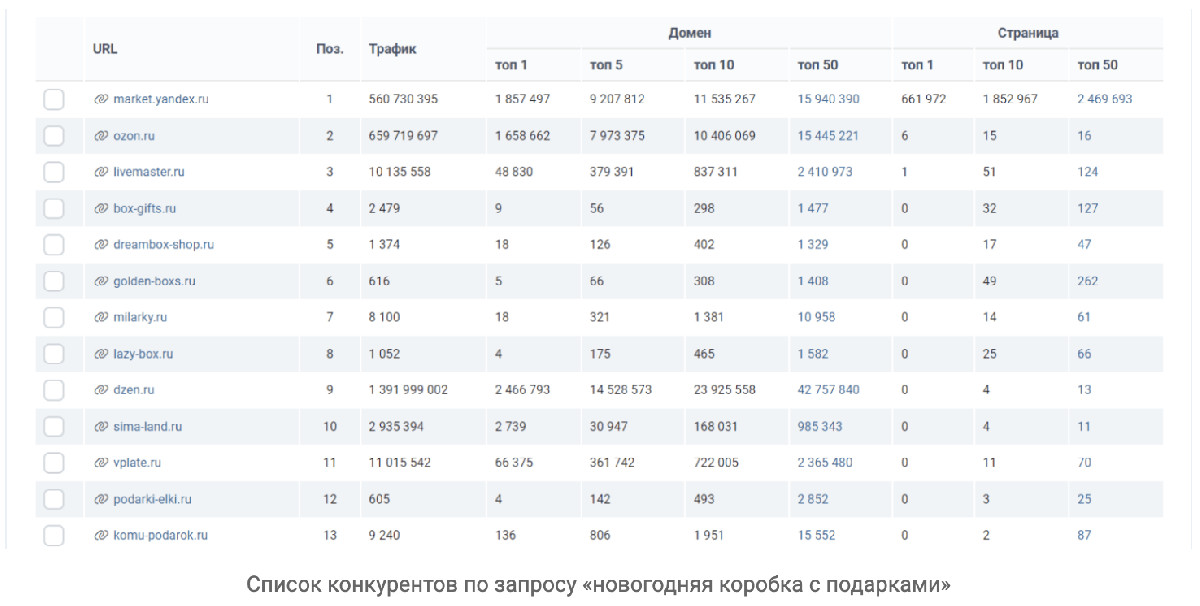This screenshot has width=1200, height=606.
Task: Check the milarky.ru row checkbox
Action: 54,317
